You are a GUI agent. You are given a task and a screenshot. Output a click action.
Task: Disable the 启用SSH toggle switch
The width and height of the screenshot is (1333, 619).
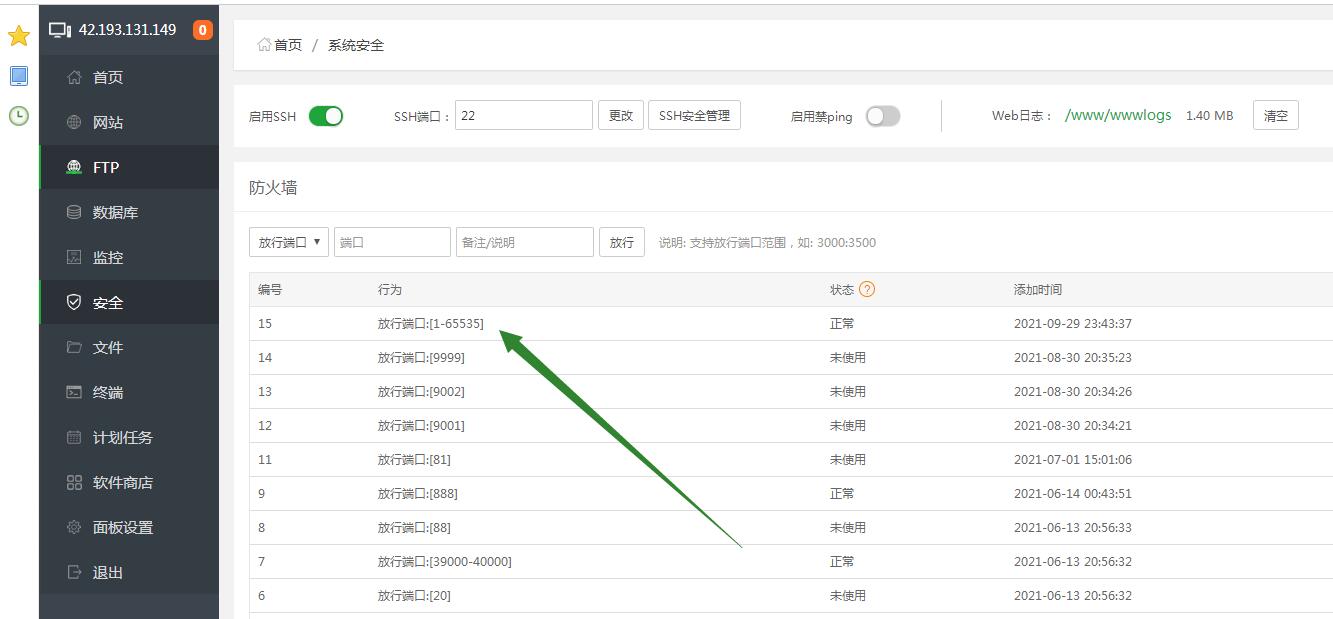coord(326,116)
